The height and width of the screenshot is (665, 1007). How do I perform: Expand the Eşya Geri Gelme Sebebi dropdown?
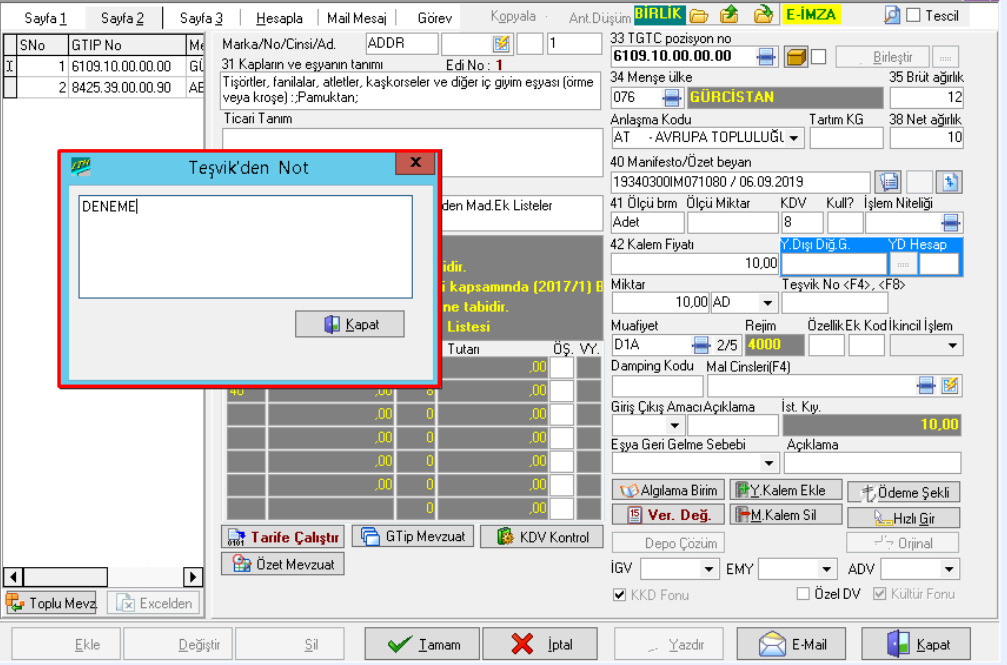pos(769,463)
